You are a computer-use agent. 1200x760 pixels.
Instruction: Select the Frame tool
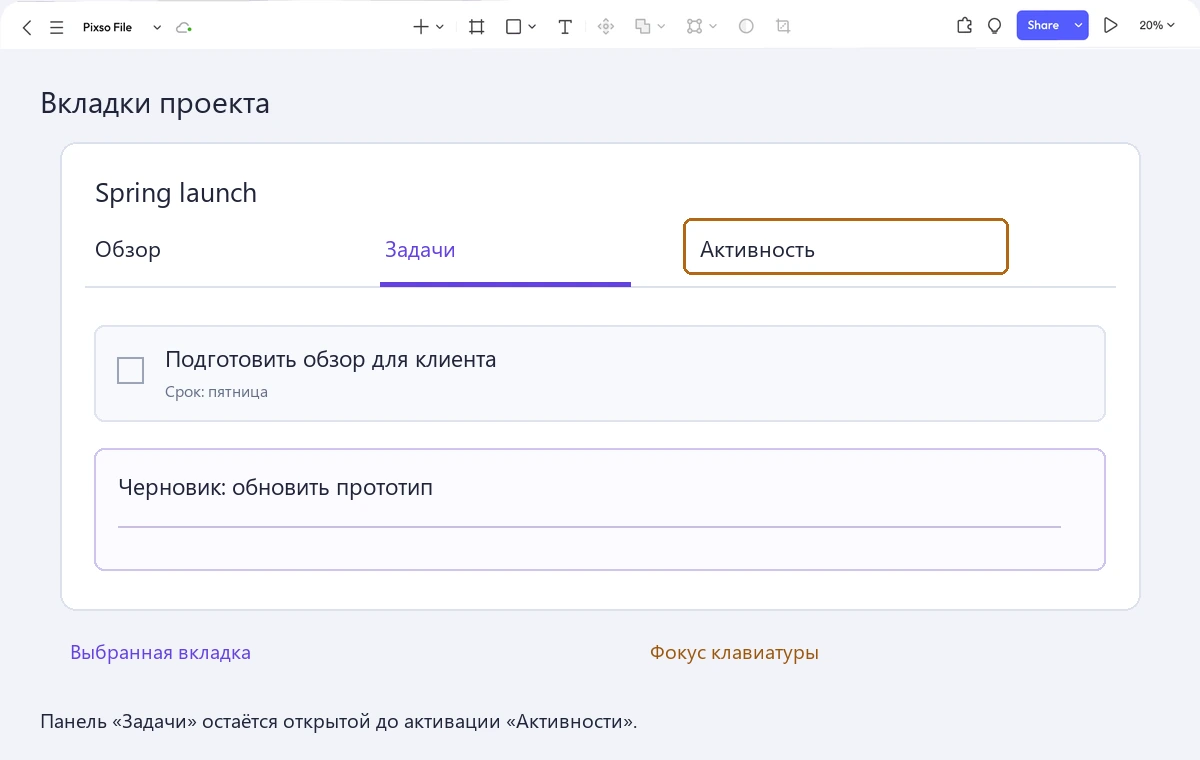pyautogui.click(x=477, y=27)
